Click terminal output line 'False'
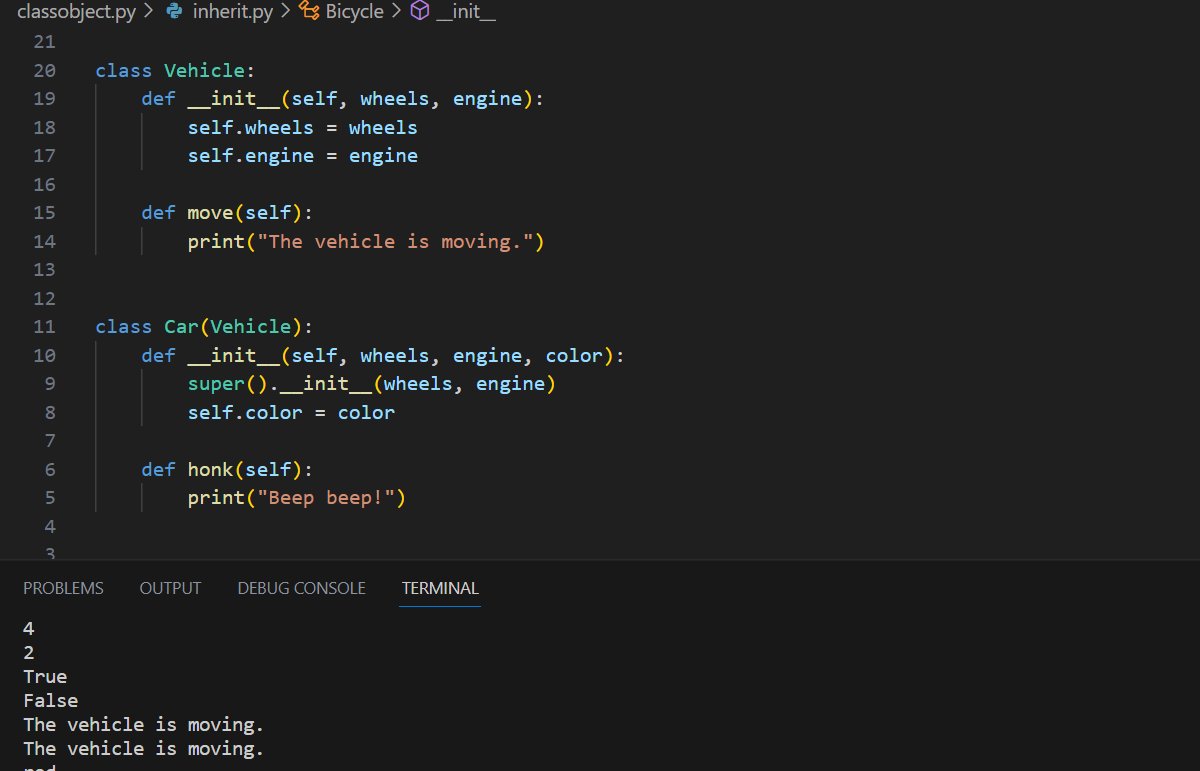The height and width of the screenshot is (771, 1200). tap(51, 701)
